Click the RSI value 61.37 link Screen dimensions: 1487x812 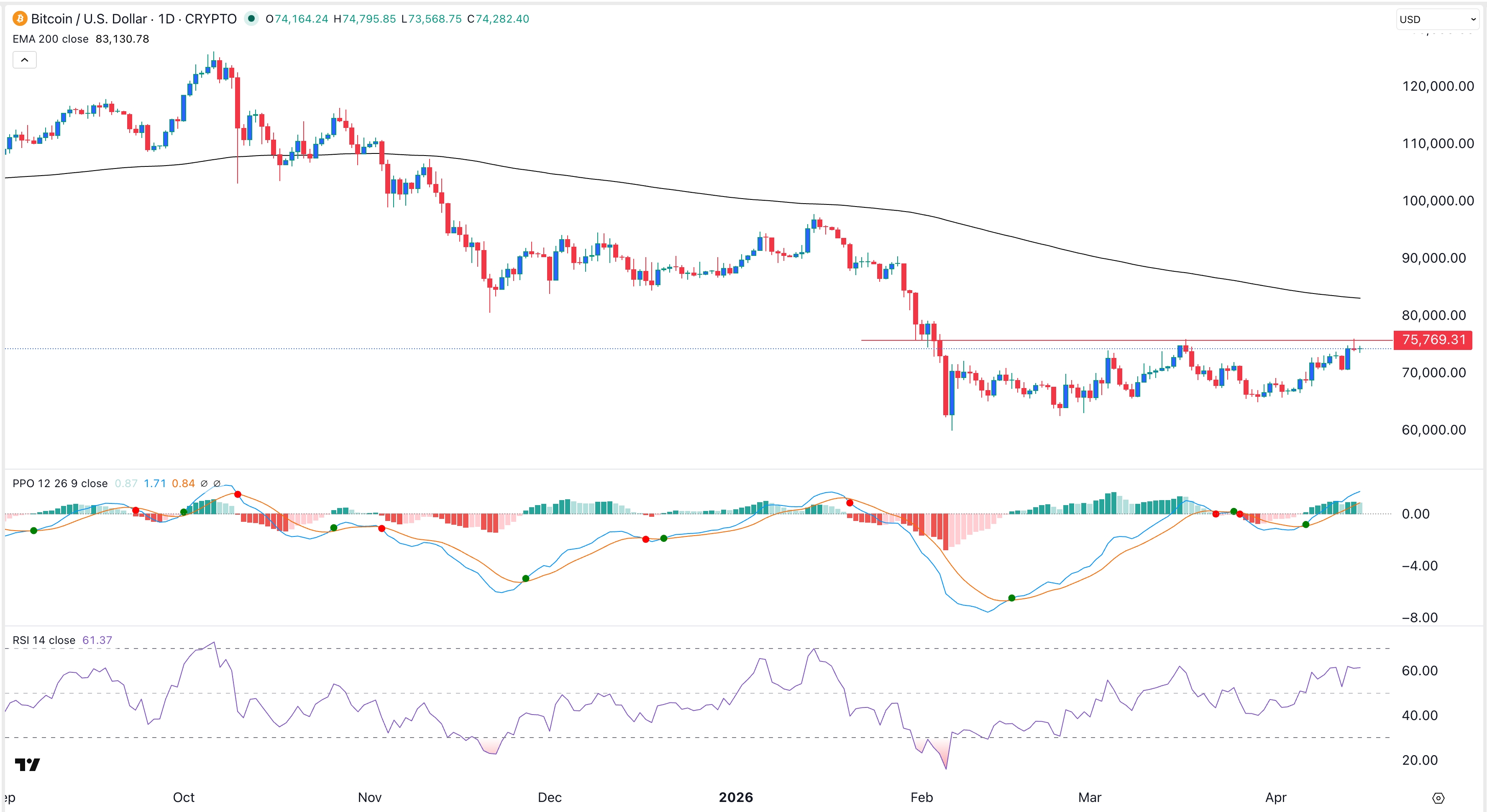tap(97, 640)
